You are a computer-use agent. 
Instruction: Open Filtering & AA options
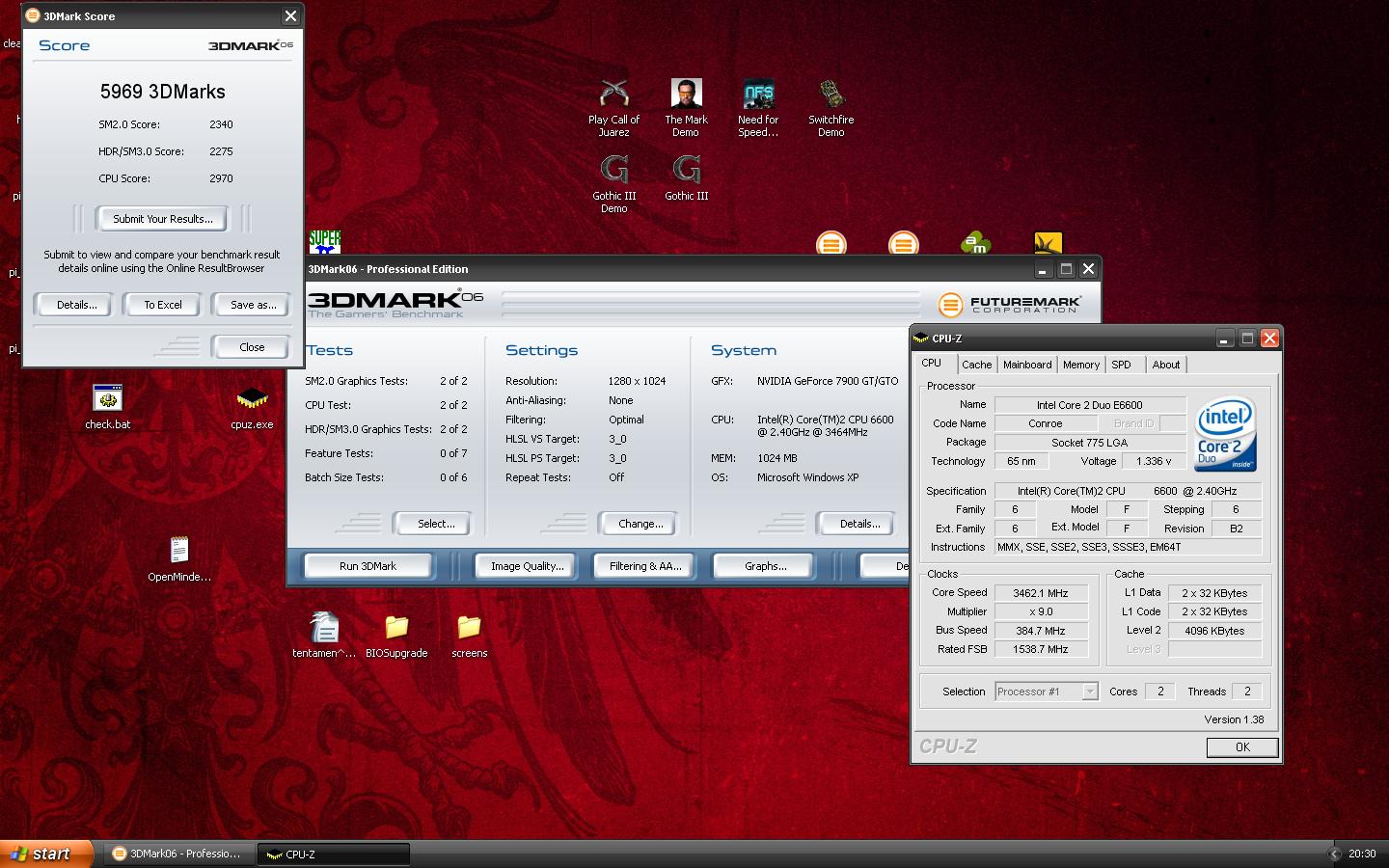(645, 566)
